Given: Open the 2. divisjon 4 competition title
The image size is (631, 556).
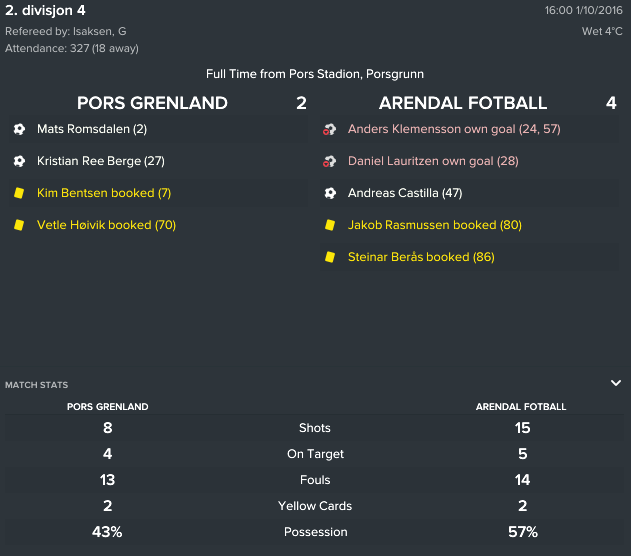Looking at the screenshot, I should (45, 10).
